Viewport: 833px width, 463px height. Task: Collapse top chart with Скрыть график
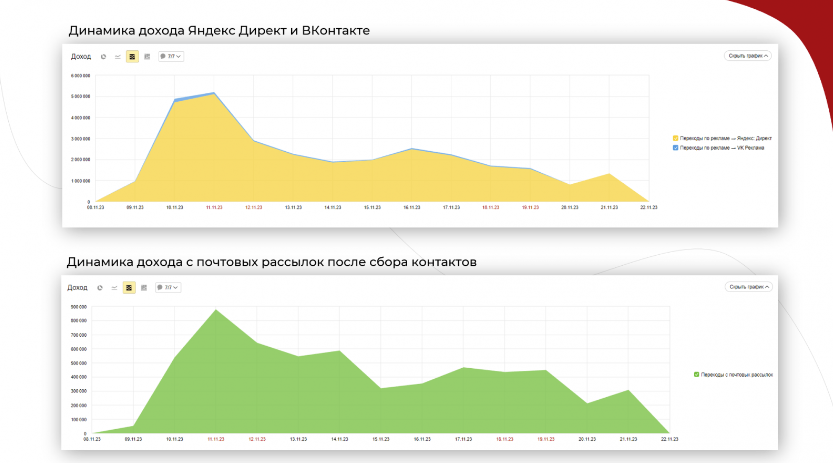tap(747, 56)
